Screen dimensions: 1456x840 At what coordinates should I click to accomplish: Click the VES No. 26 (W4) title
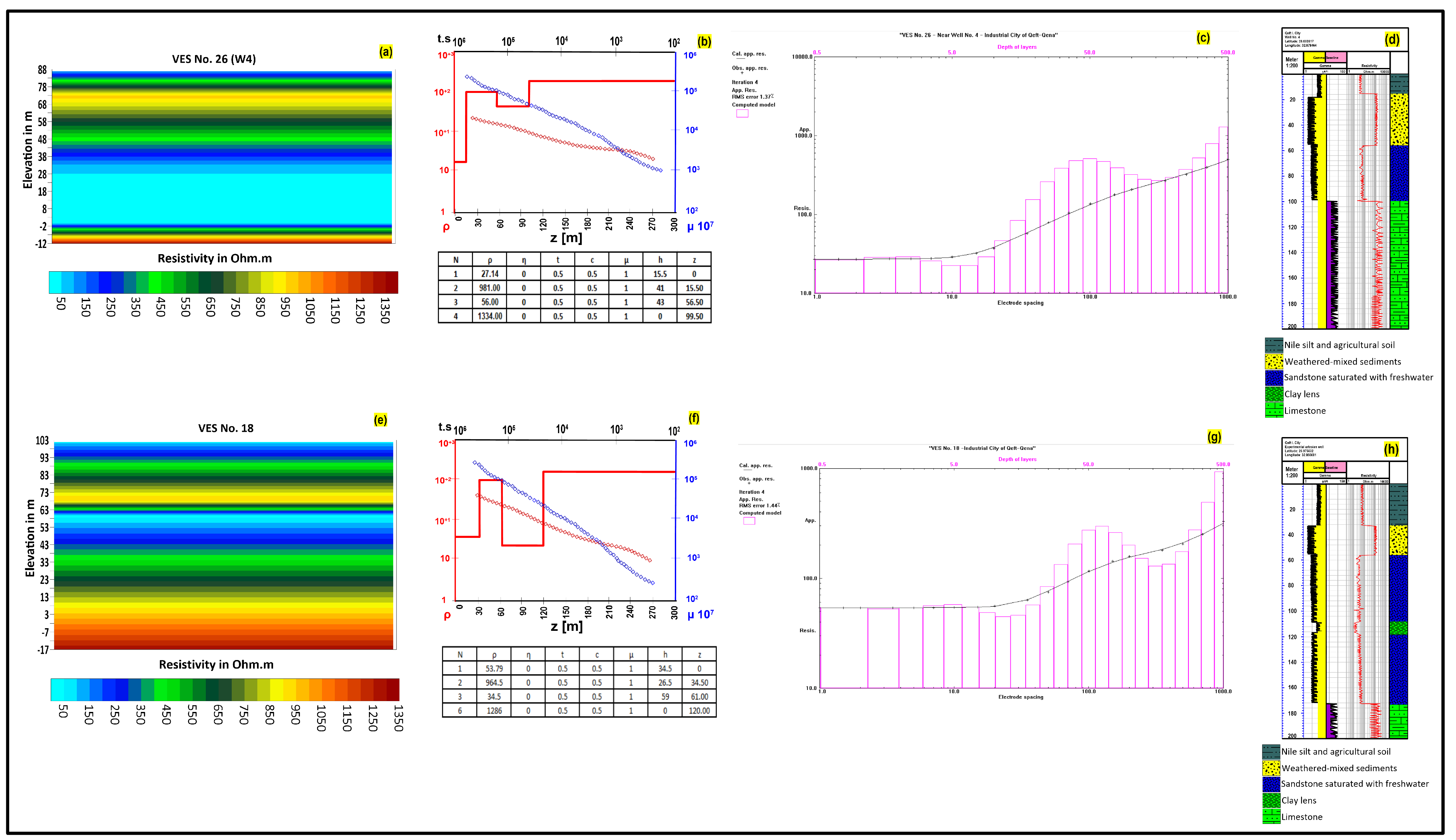pyautogui.click(x=214, y=59)
